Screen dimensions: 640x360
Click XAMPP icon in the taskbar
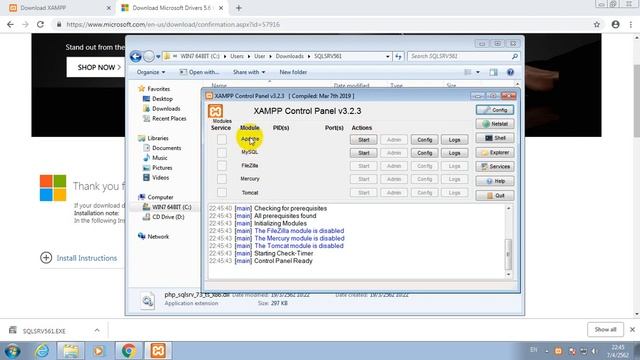pos(158,351)
